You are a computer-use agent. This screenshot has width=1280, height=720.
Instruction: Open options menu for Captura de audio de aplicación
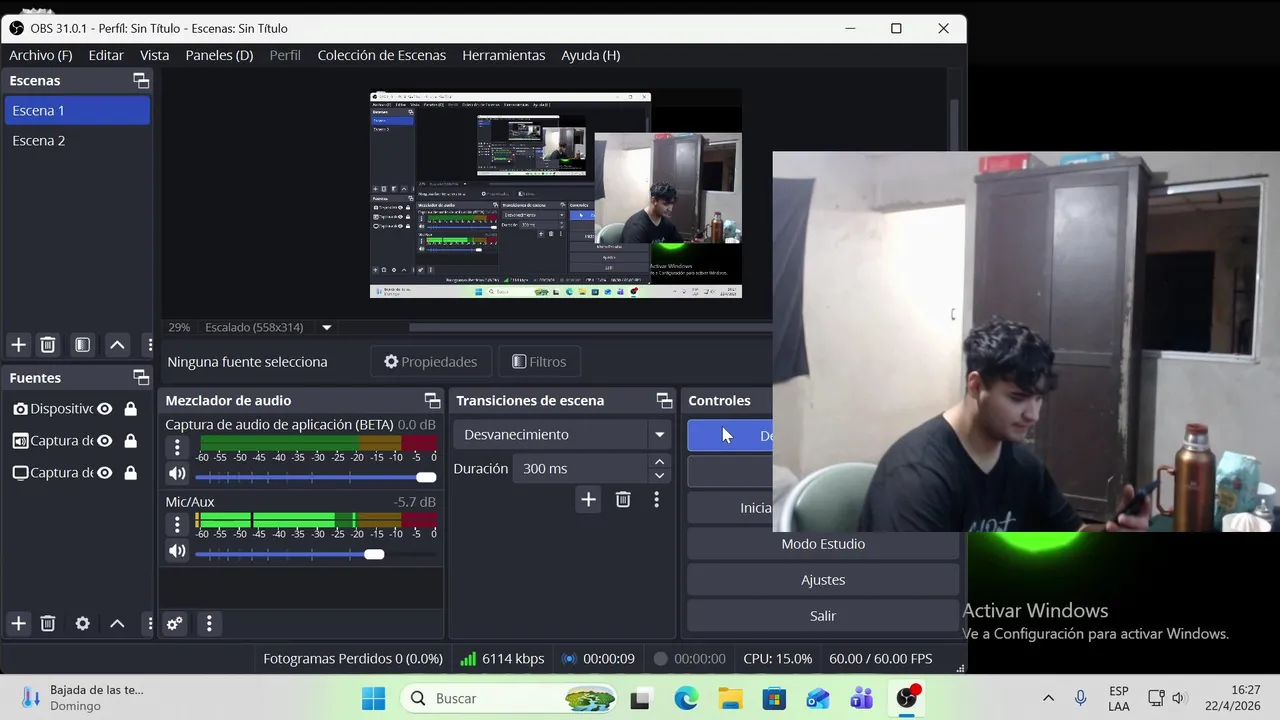pyautogui.click(x=177, y=447)
